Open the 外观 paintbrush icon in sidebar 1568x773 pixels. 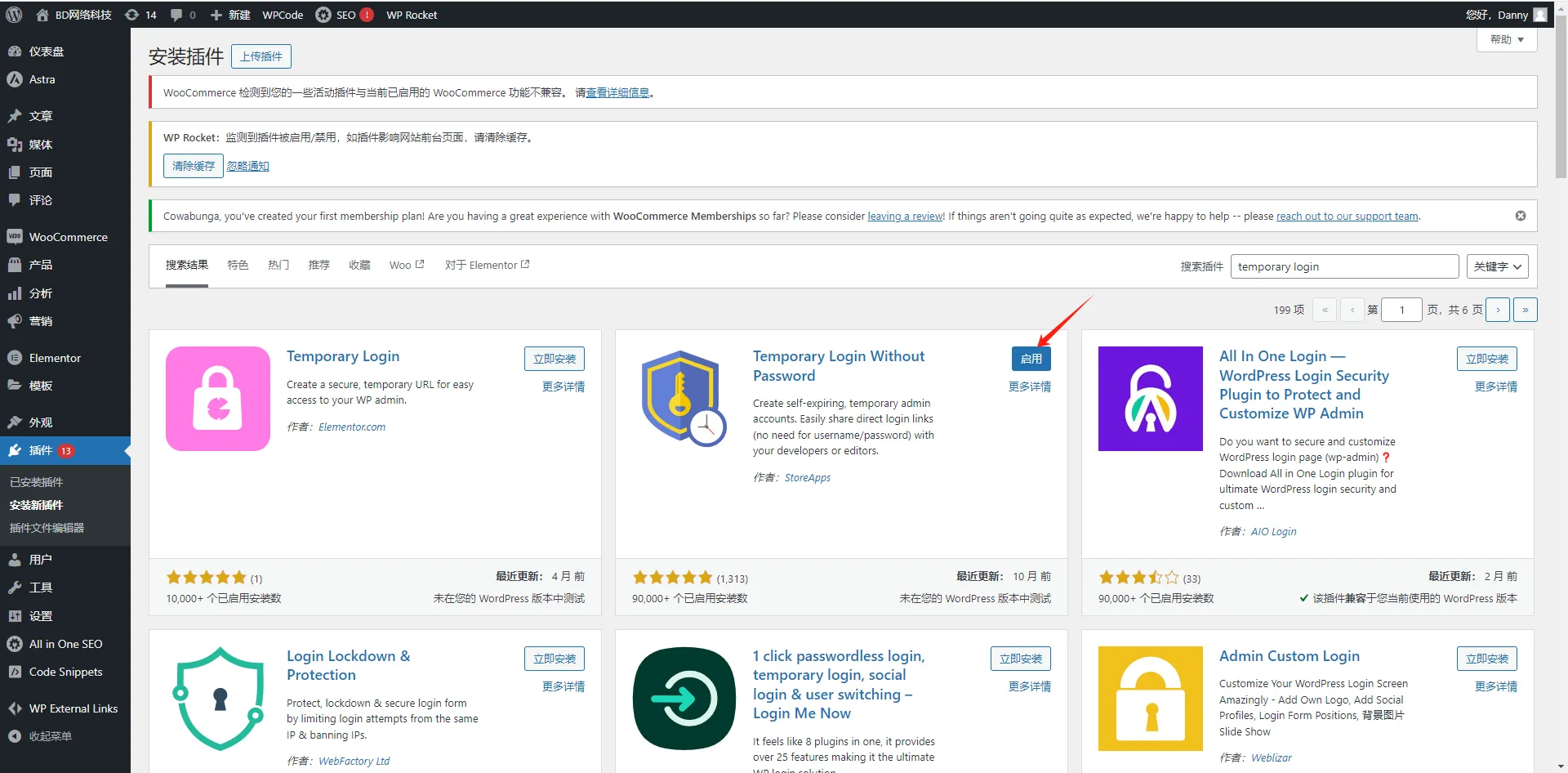click(15, 422)
